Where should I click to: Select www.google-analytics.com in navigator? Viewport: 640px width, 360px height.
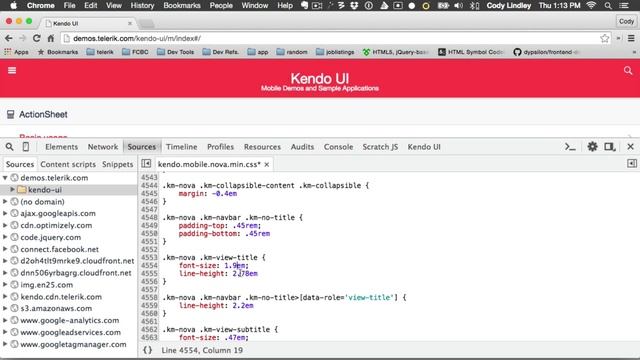(70, 320)
